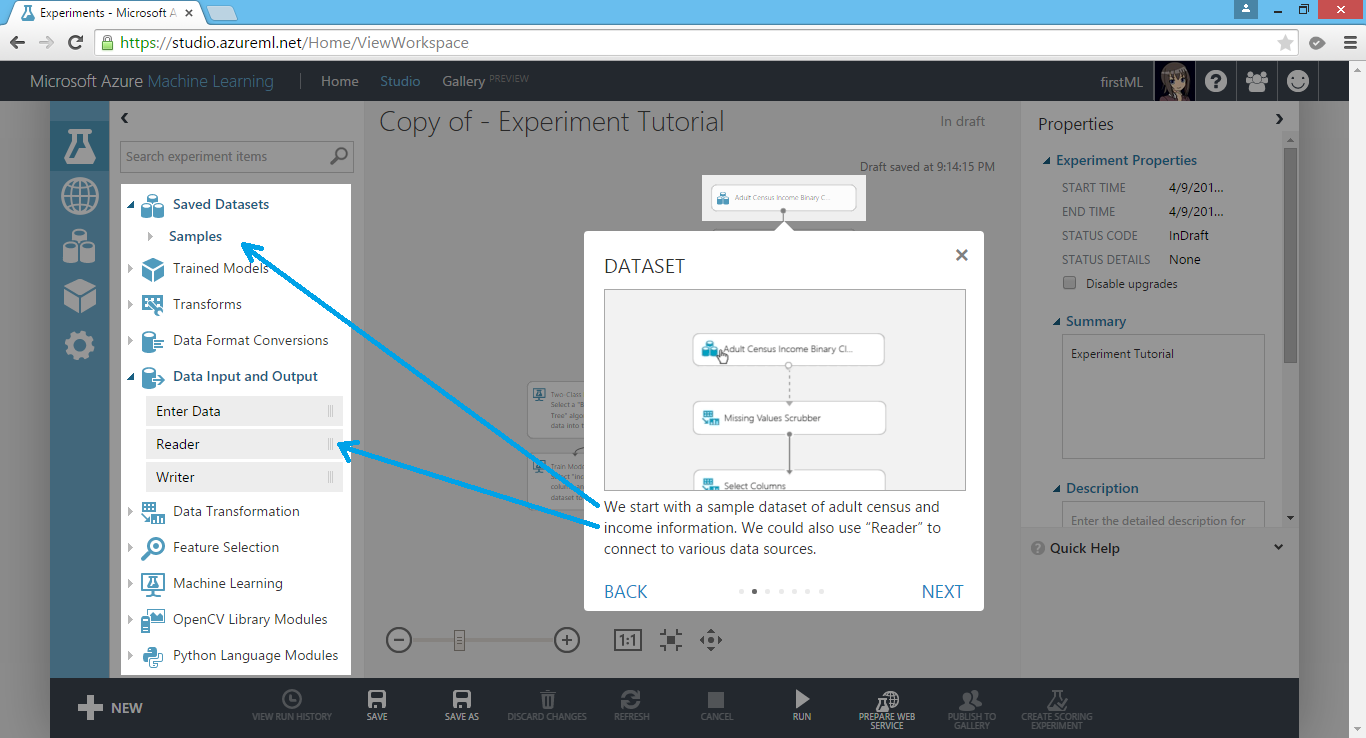Select the Enter Data module
Screen dimensions: 1366x738
244,411
